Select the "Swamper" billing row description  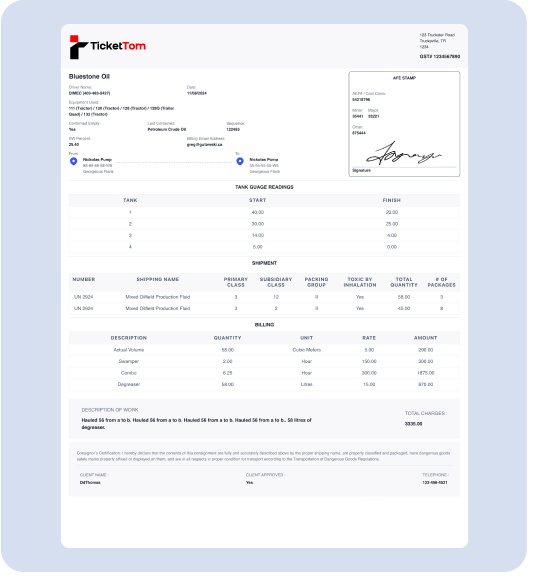[129, 361]
